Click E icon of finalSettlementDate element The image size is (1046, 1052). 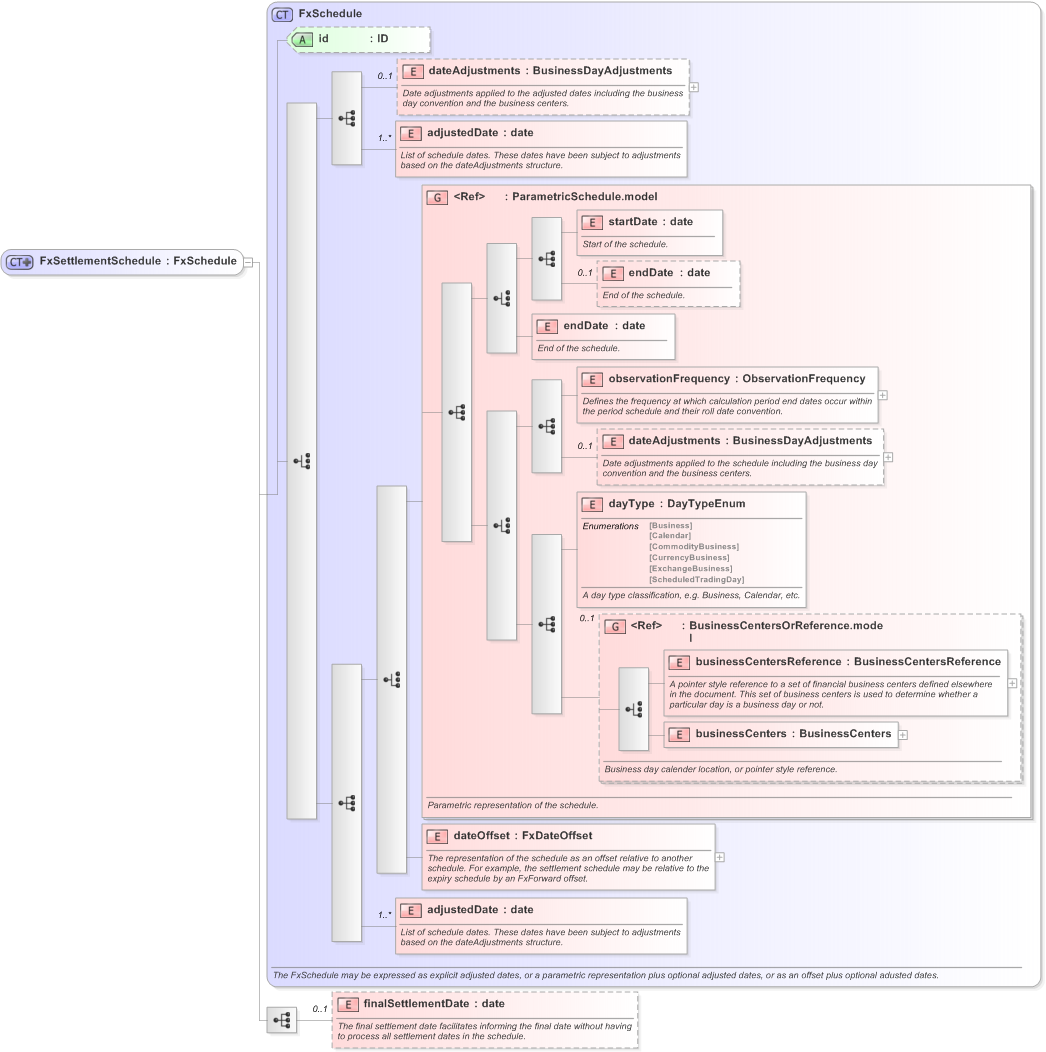[x=348, y=1004]
